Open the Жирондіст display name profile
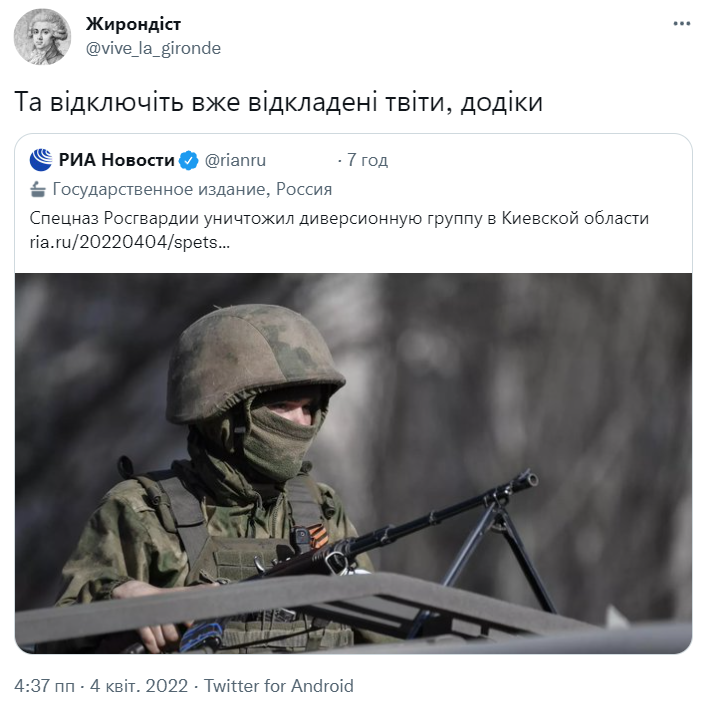702x716 pixels. 133,24
